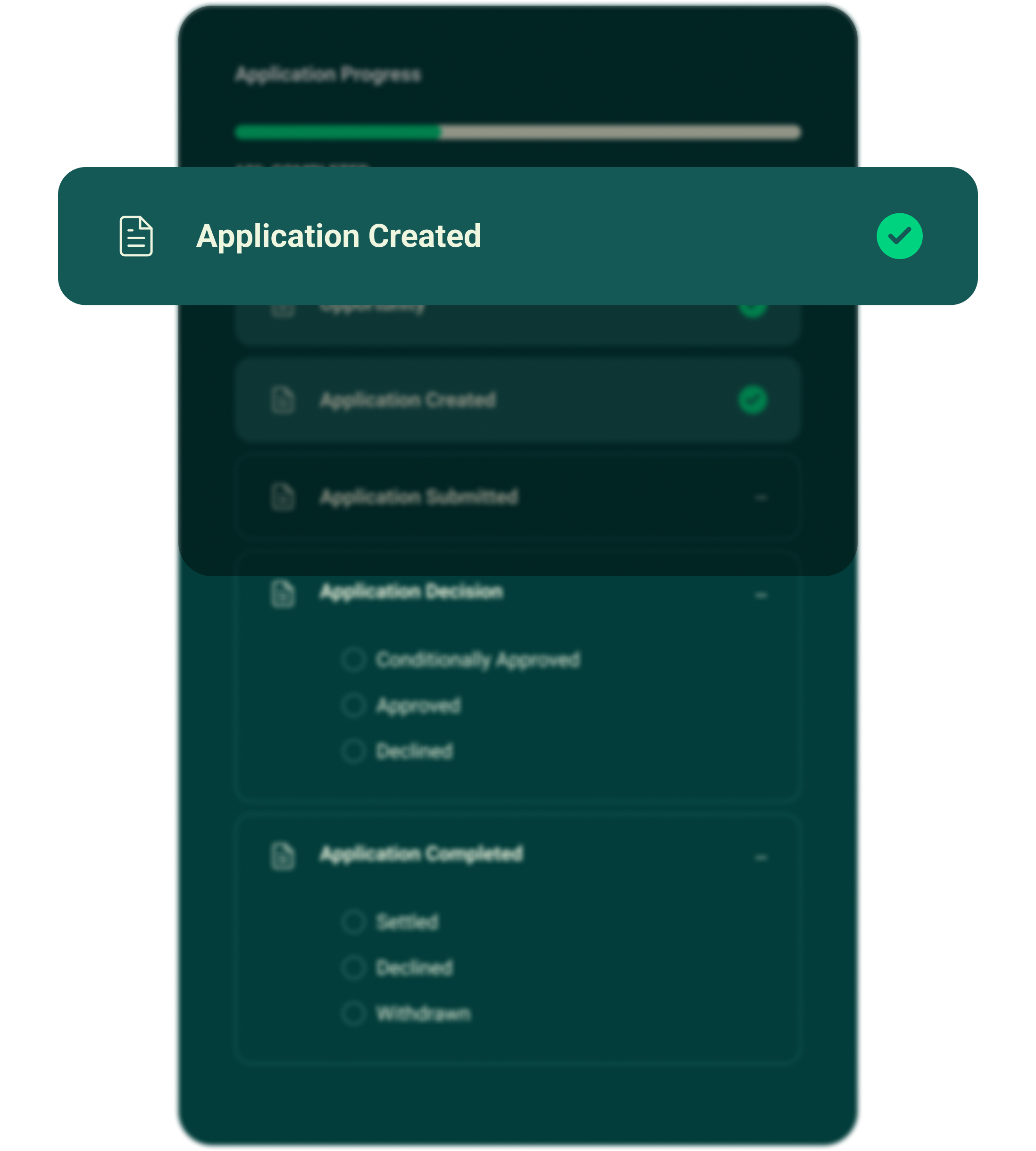Click the document icon on highlighted Application Created banner

pos(136,236)
